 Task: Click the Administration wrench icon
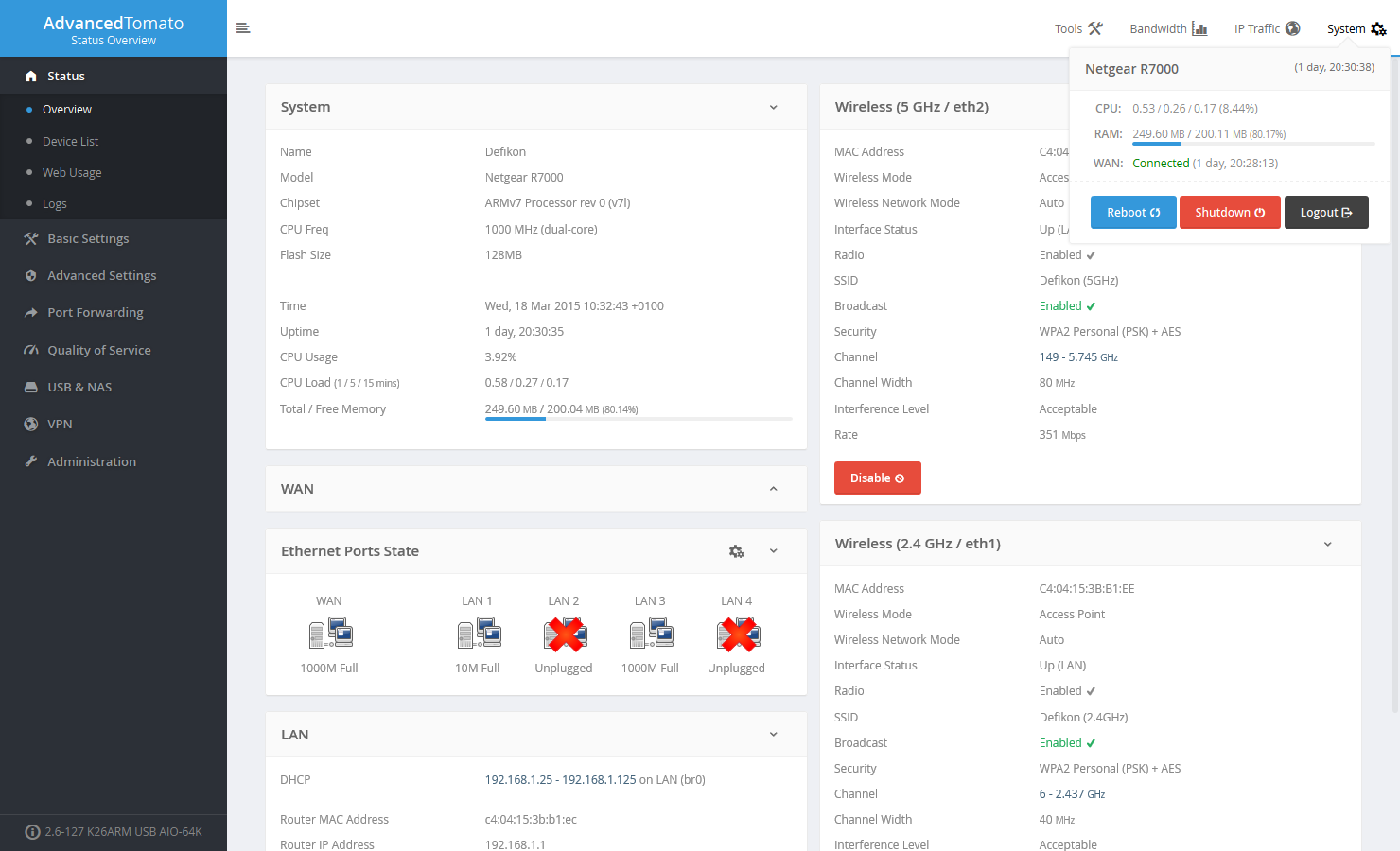coord(31,461)
